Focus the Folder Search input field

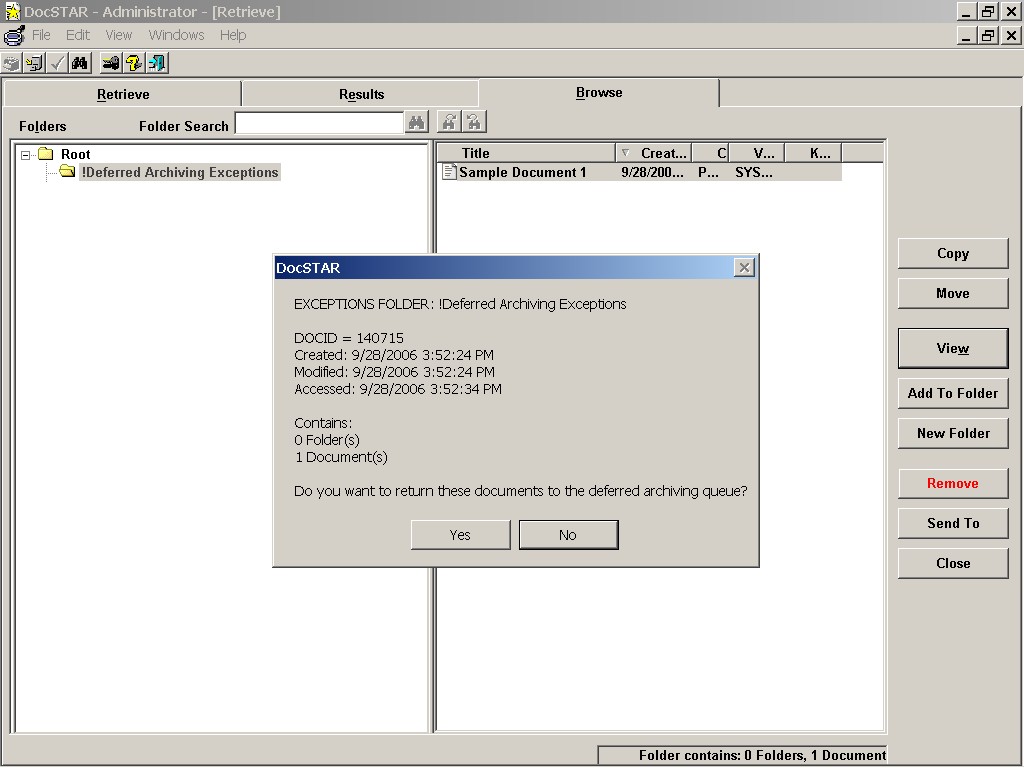tap(319, 123)
